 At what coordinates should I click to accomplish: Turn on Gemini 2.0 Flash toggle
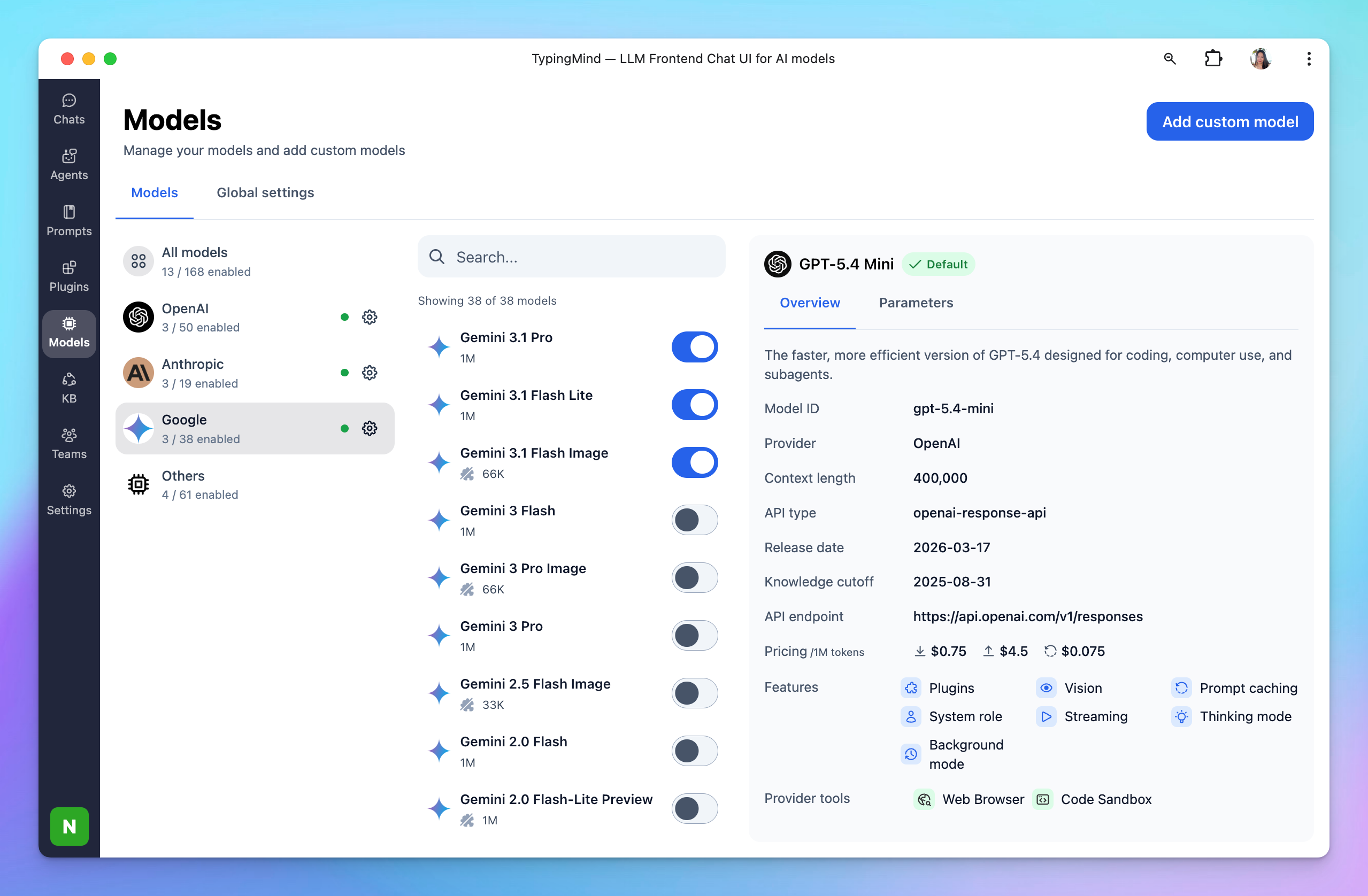click(x=694, y=751)
